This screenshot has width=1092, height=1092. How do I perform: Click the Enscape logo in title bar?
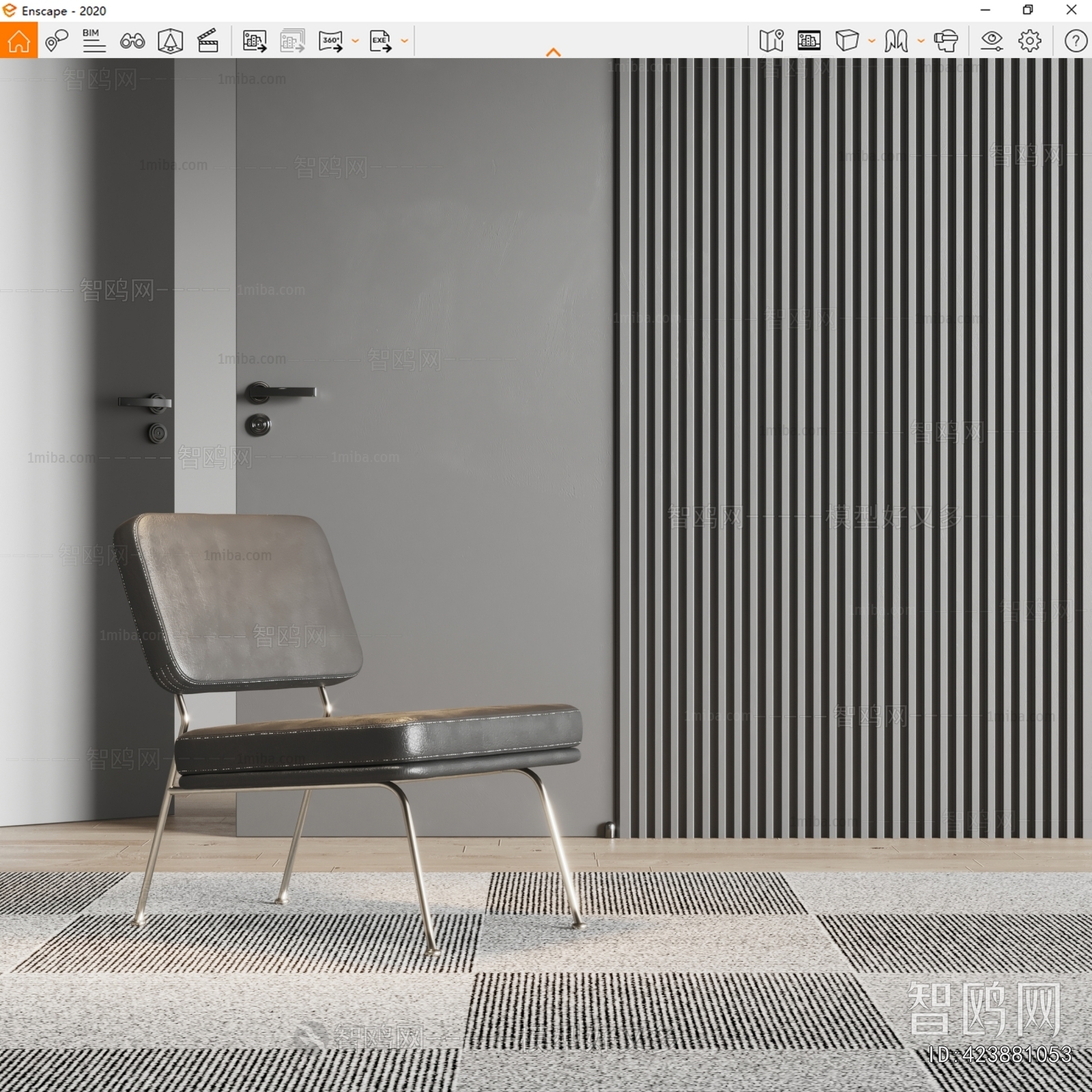click(x=10, y=10)
